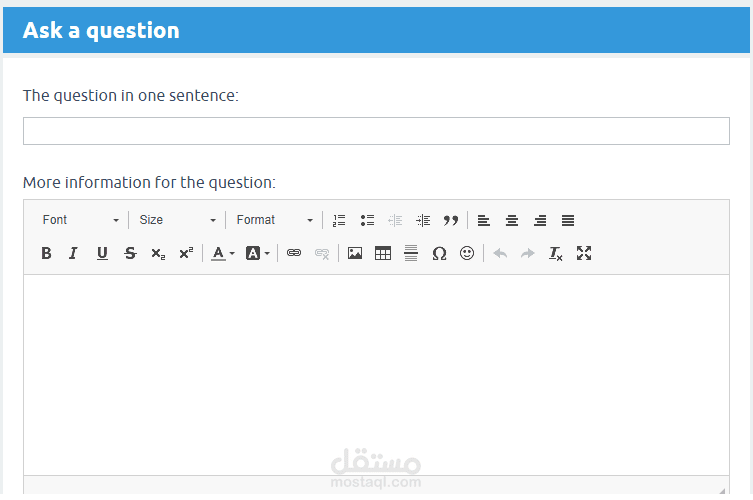Screen dimensions: 753x500
Task: Insert a numbered list
Action: 339,220
